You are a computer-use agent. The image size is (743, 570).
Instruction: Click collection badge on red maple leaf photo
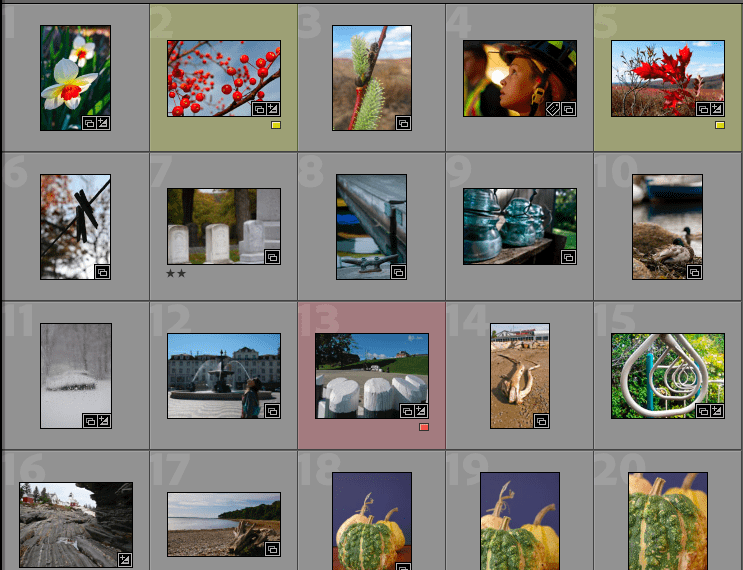click(703, 109)
